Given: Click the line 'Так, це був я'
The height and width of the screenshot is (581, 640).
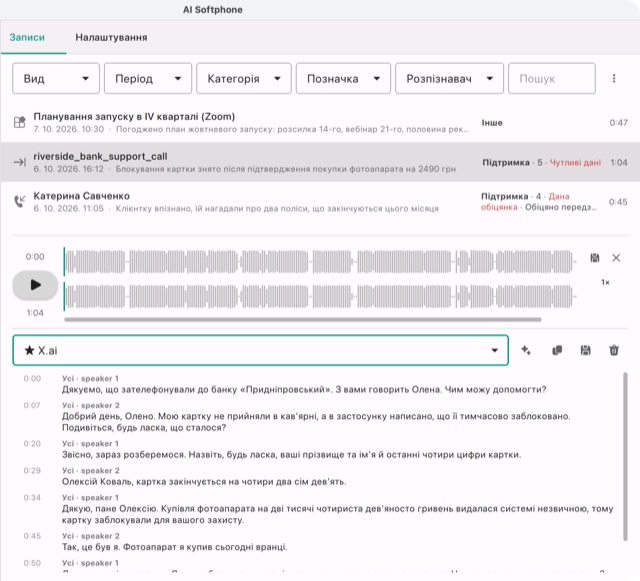Looking at the screenshot, I should pyautogui.click(x=175, y=547).
